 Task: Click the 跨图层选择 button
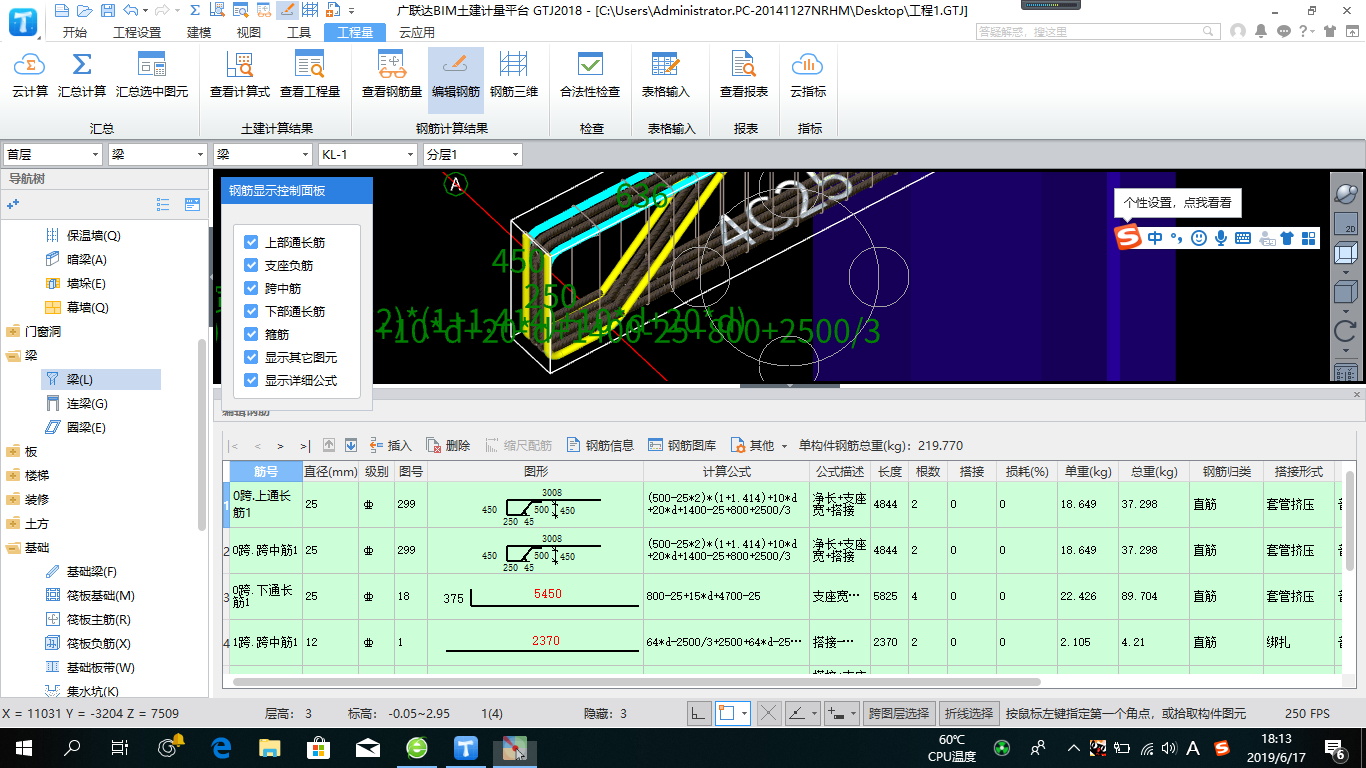pyautogui.click(x=899, y=713)
